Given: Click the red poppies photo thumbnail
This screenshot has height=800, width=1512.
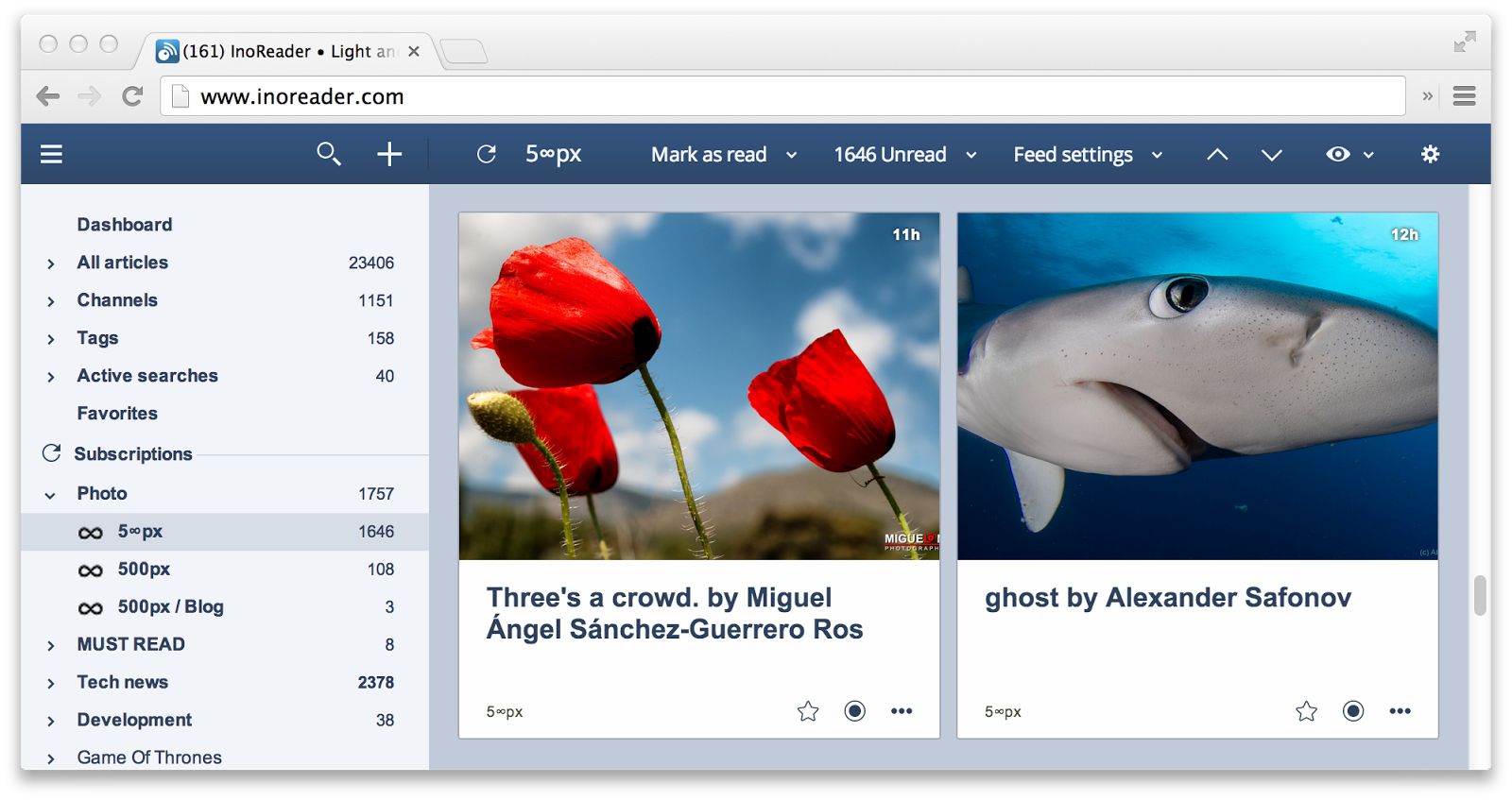Looking at the screenshot, I should coord(699,386).
